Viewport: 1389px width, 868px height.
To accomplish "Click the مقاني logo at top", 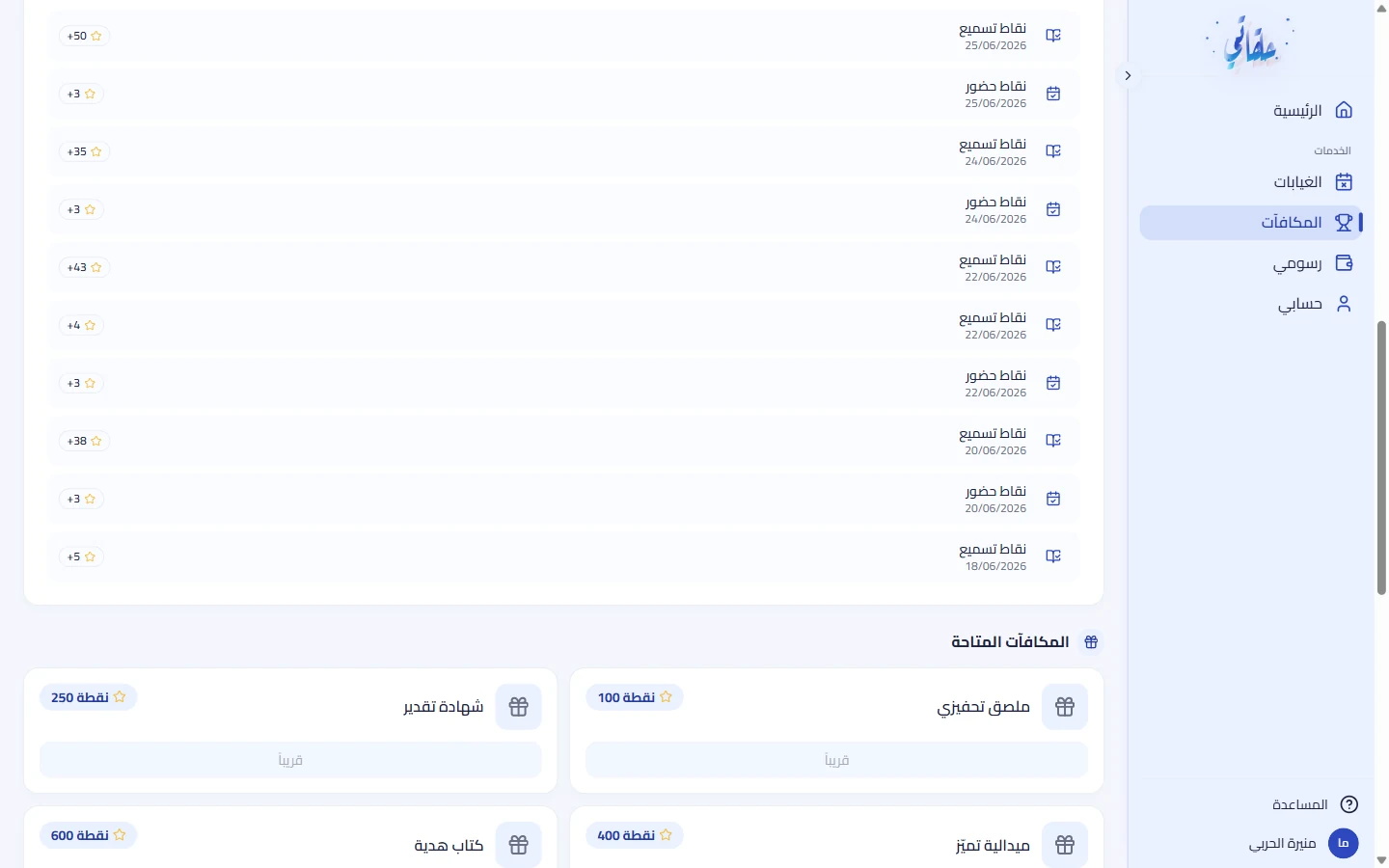I will [x=1251, y=43].
